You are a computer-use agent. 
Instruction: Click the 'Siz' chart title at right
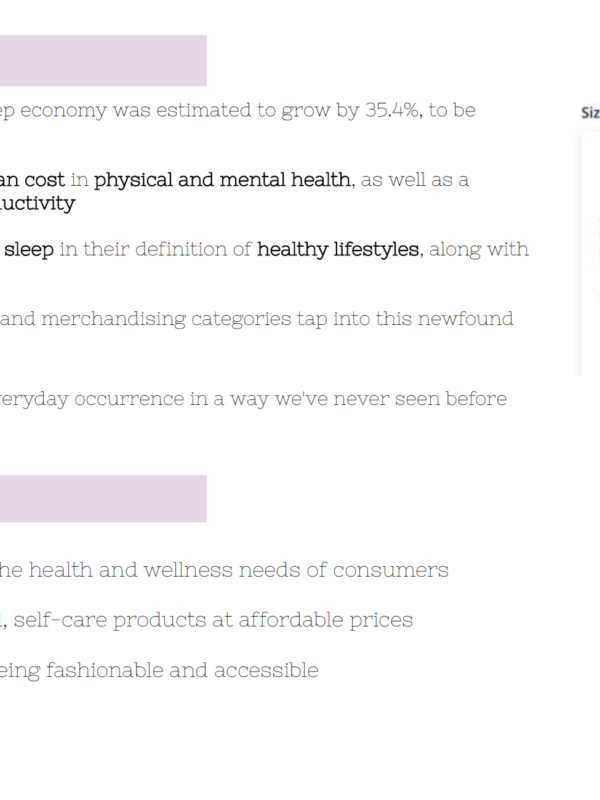591,112
